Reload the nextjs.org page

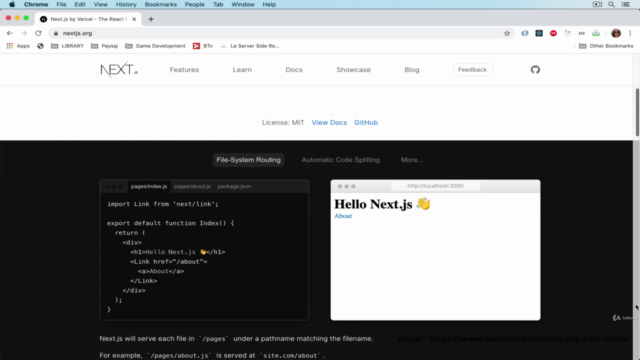point(38,33)
